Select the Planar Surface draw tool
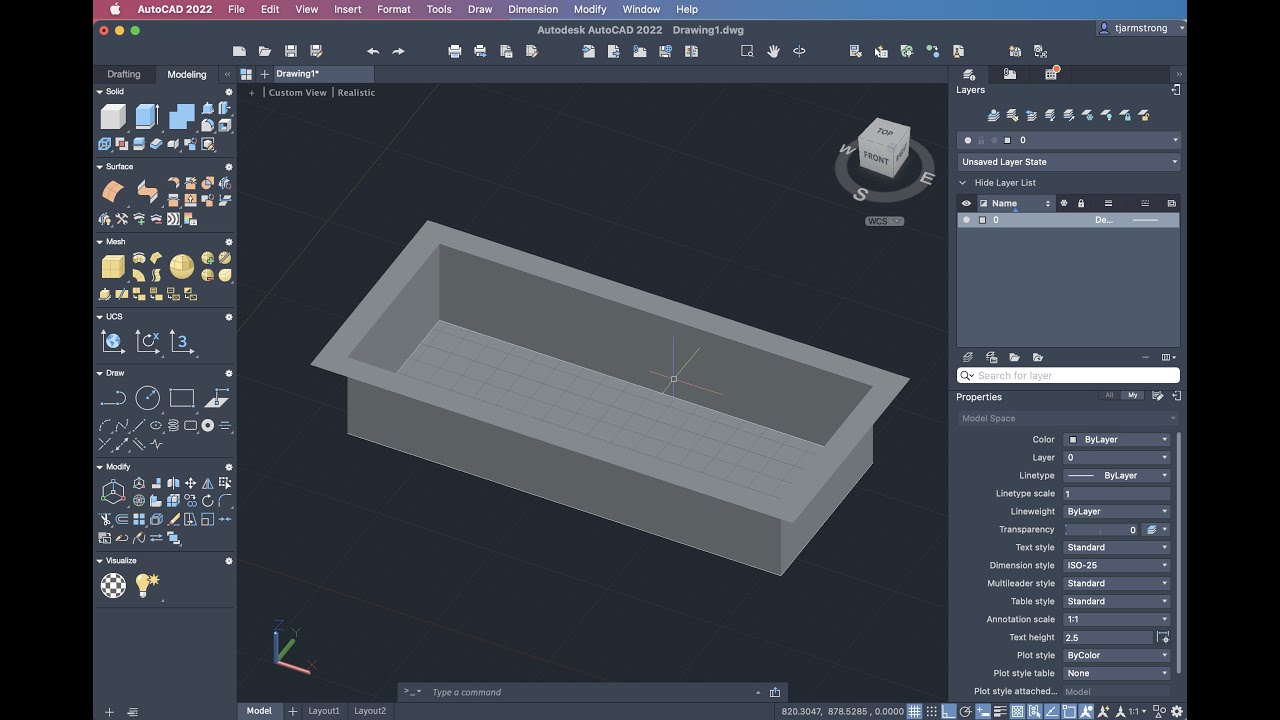This screenshot has height=720, width=1280. tap(216, 398)
